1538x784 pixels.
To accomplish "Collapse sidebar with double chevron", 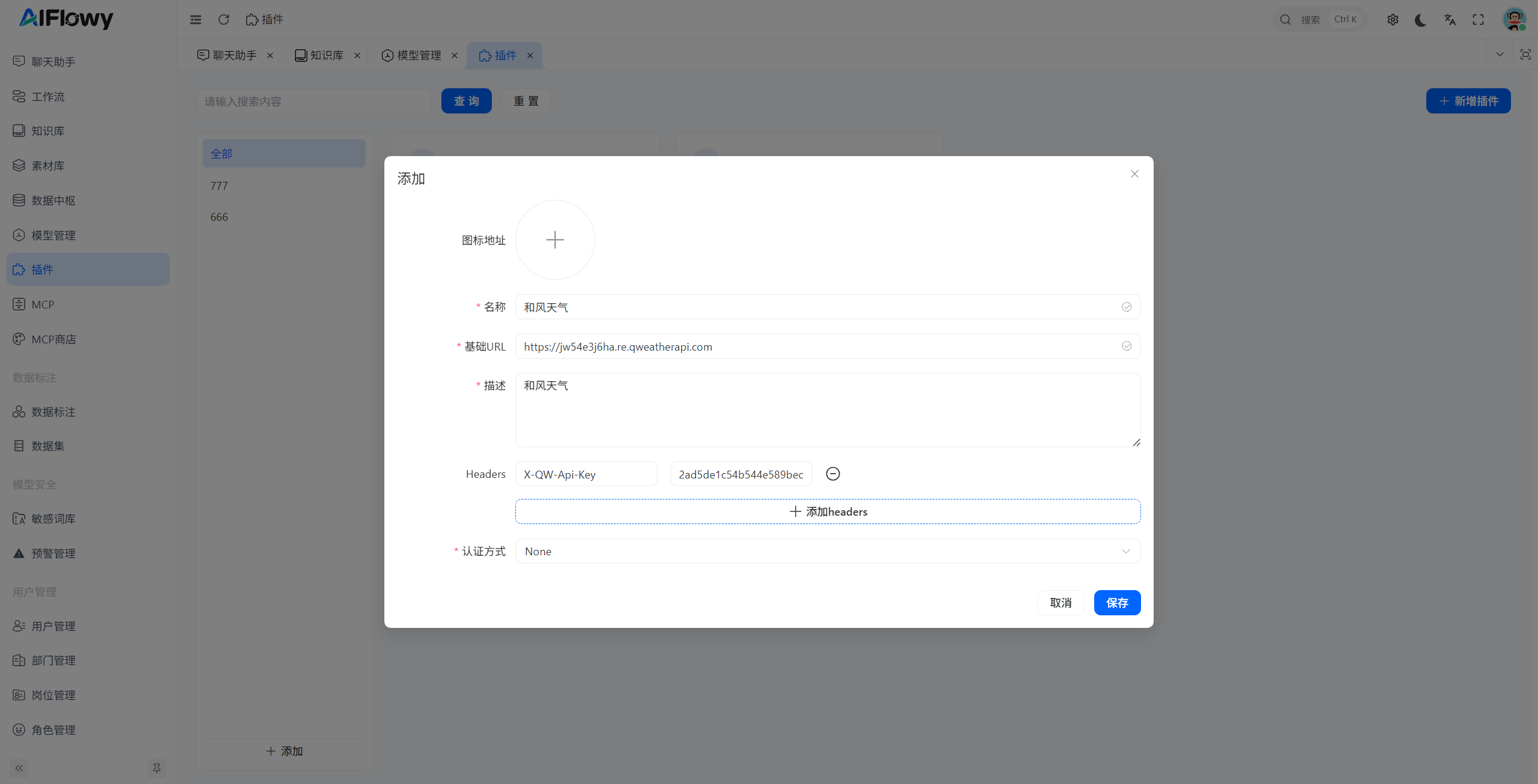I will pyautogui.click(x=19, y=768).
